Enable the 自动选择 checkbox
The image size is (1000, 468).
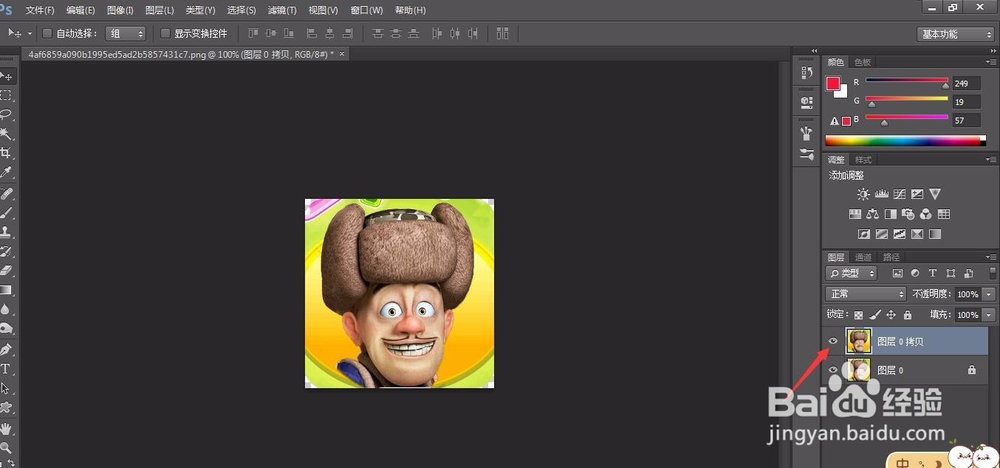tap(47, 33)
